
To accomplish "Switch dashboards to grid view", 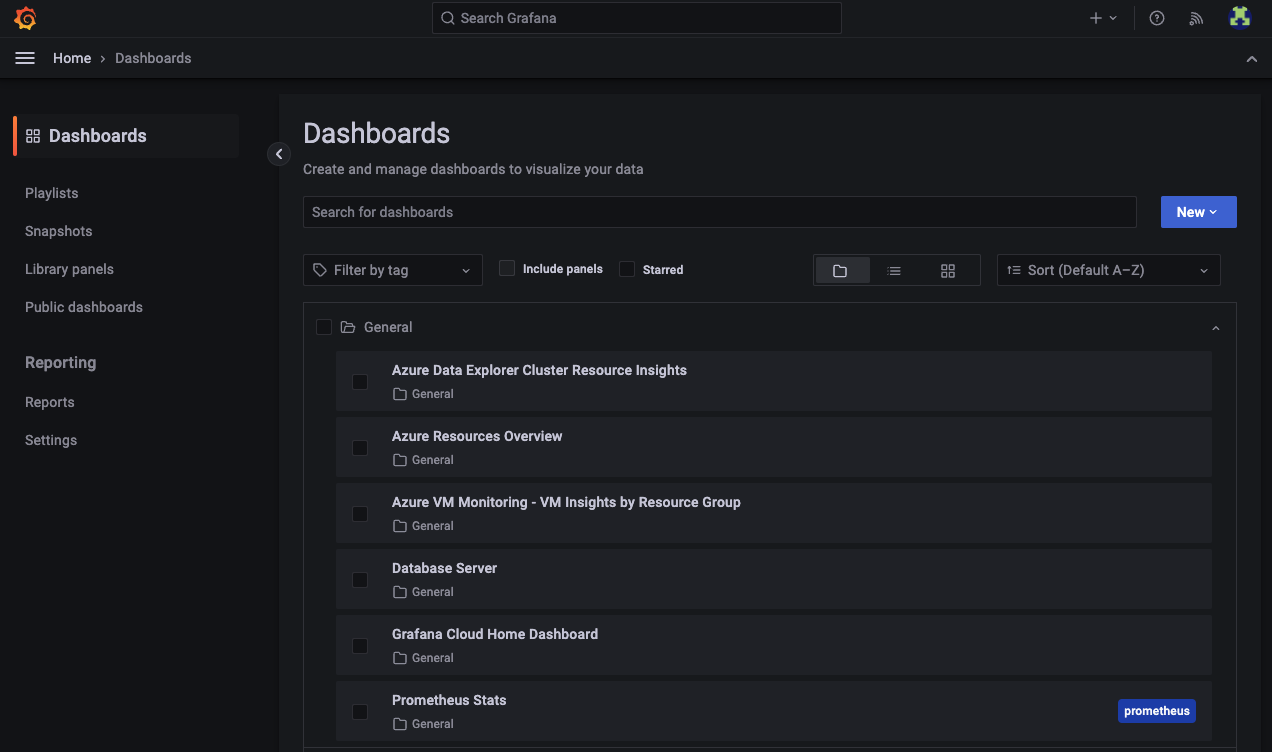I will pyautogui.click(x=947, y=270).
